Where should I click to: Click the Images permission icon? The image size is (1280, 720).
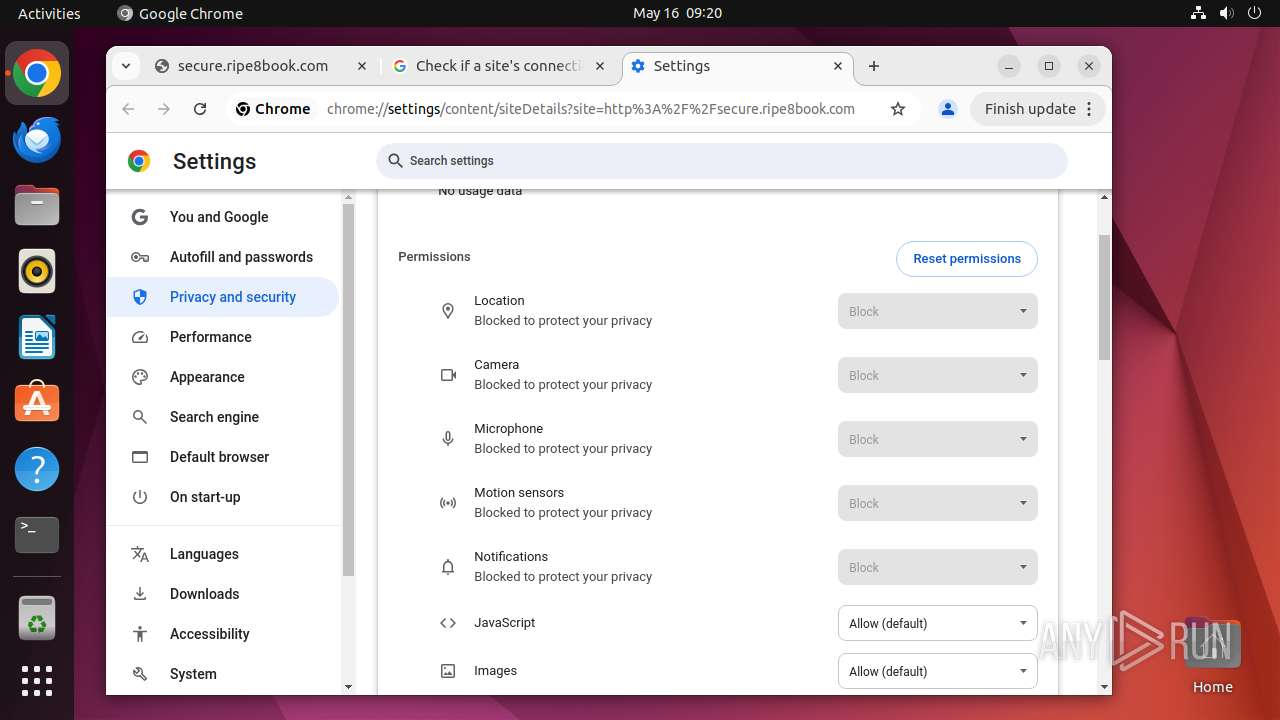[x=448, y=671]
